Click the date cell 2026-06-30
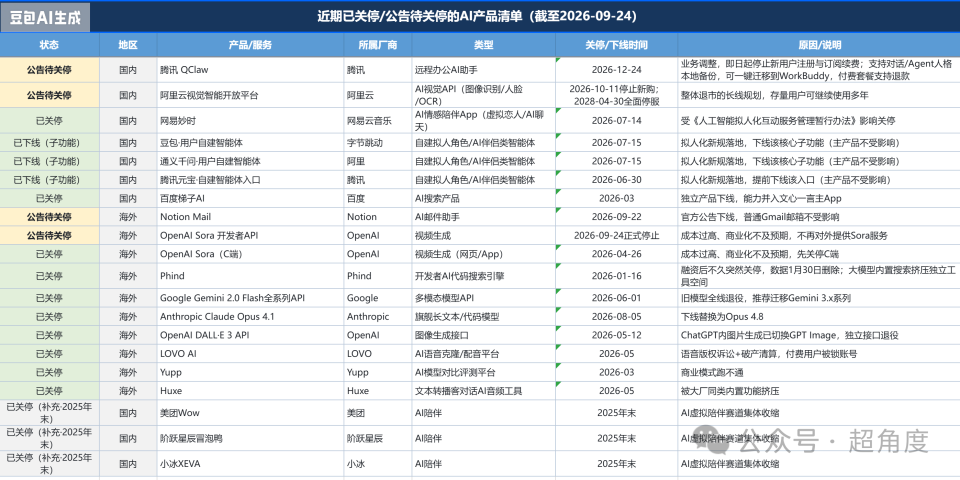960x480 pixels. click(x=617, y=180)
